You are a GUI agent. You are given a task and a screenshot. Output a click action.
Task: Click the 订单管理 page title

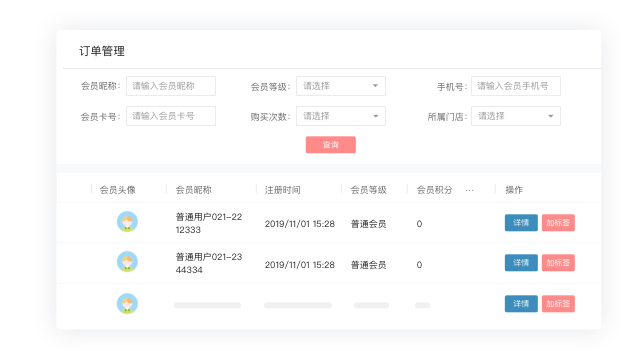point(102,51)
